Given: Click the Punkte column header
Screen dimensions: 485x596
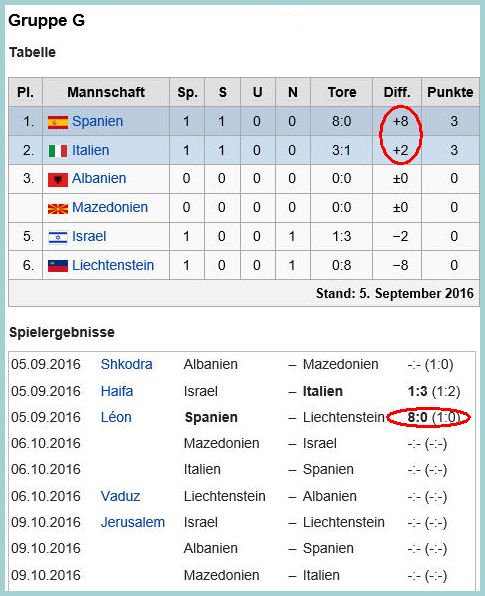Looking at the screenshot, I should pyautogui.click(x=450, y=92).
